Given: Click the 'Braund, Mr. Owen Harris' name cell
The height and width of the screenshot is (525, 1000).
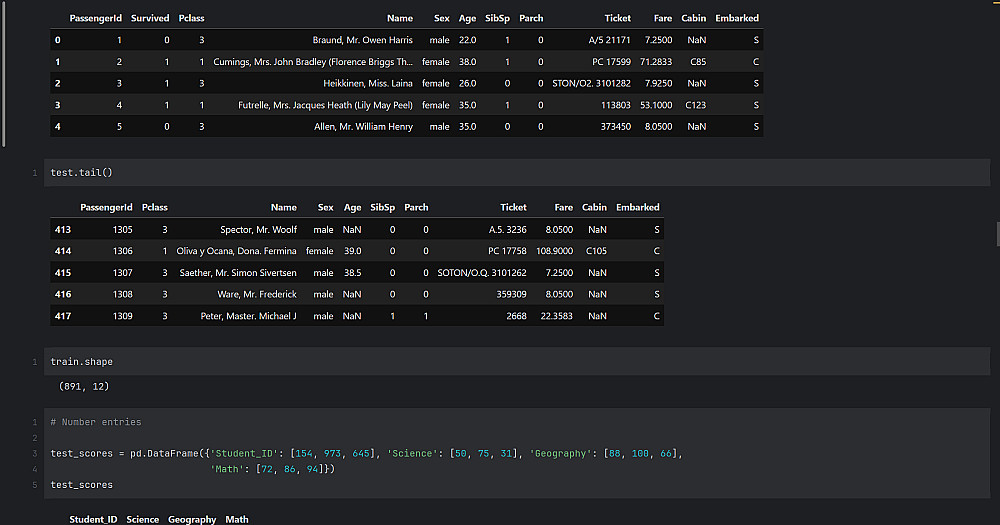Looking at the screenshot, I should [362, 40].
